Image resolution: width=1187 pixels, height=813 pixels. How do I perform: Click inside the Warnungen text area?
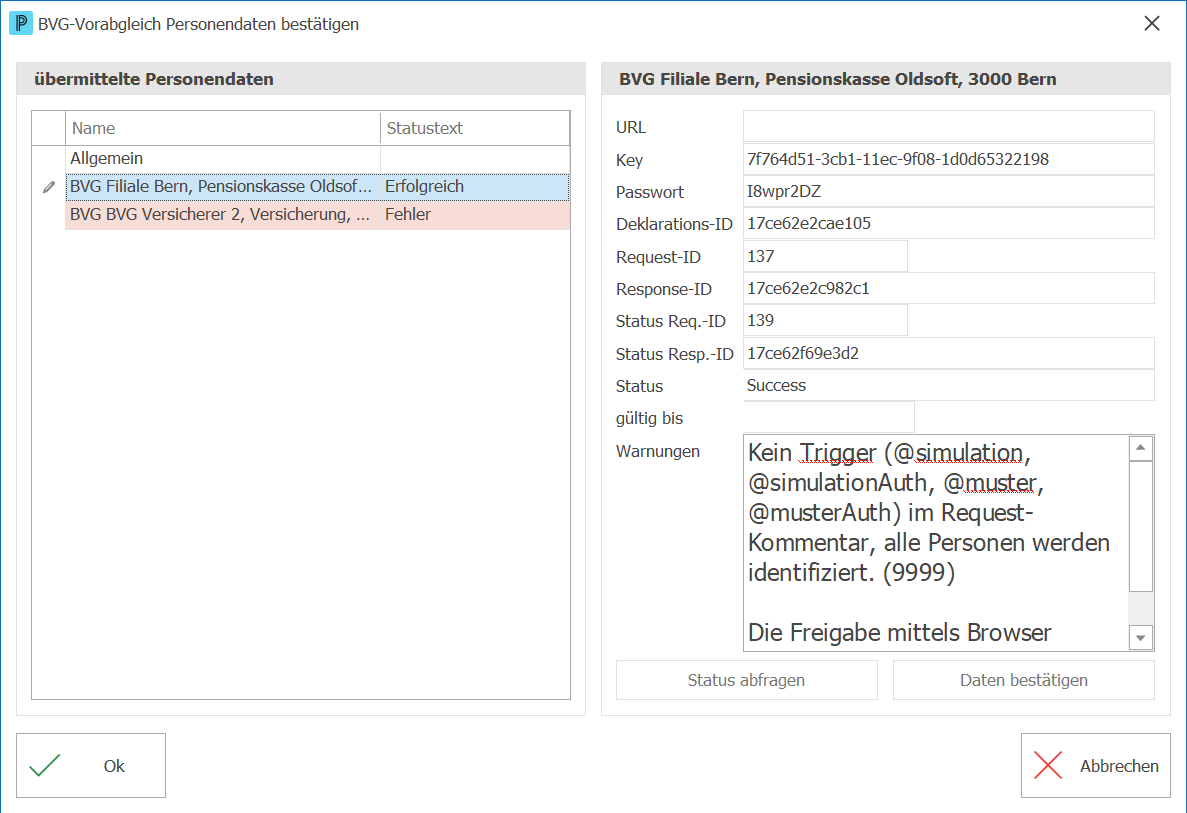936,543
